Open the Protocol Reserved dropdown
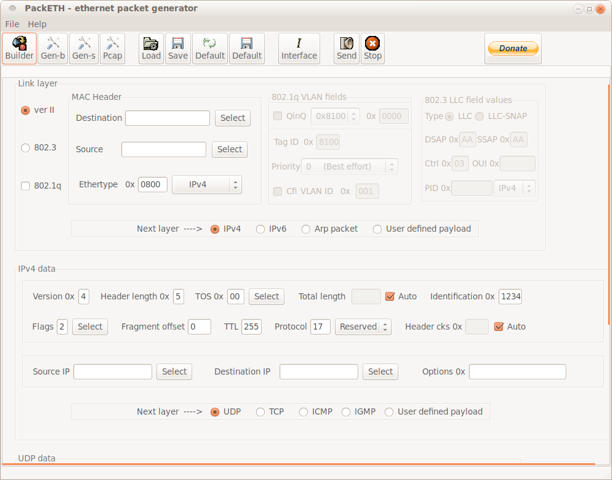 363,327
